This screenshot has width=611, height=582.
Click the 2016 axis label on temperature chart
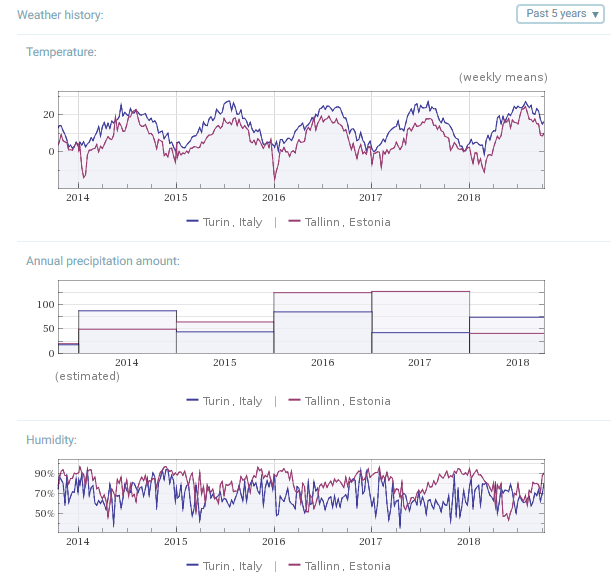274,198
